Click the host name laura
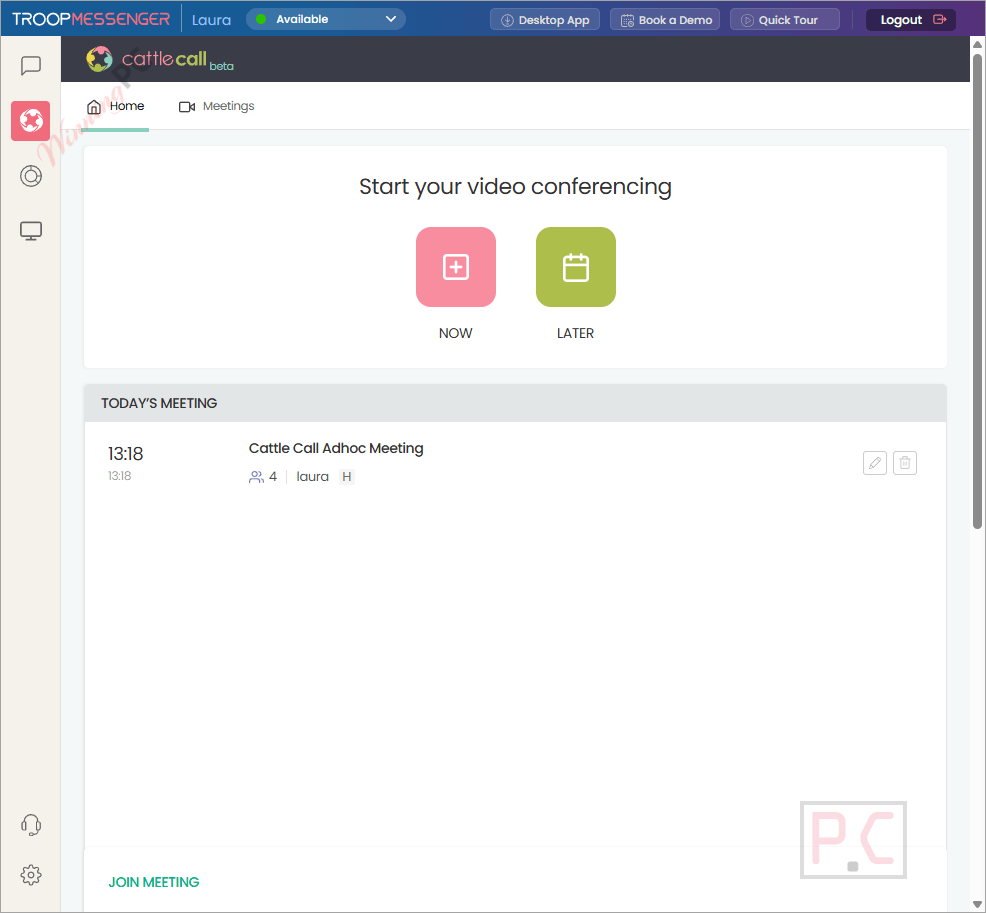The height and width of the screenshot is (913, 986). (313, 477)
